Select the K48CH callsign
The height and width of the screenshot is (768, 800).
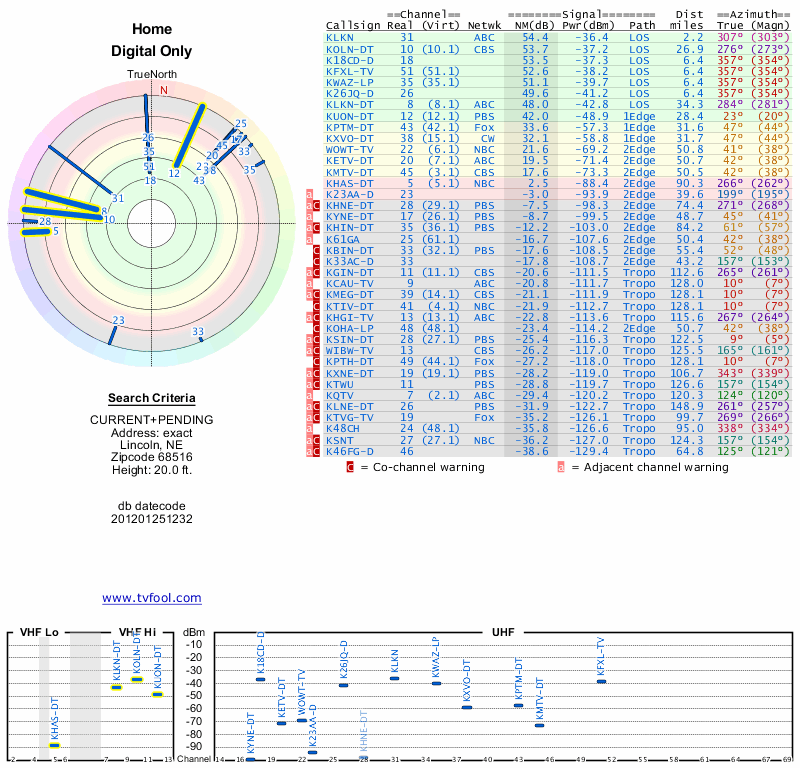click(x=343, y=429)
